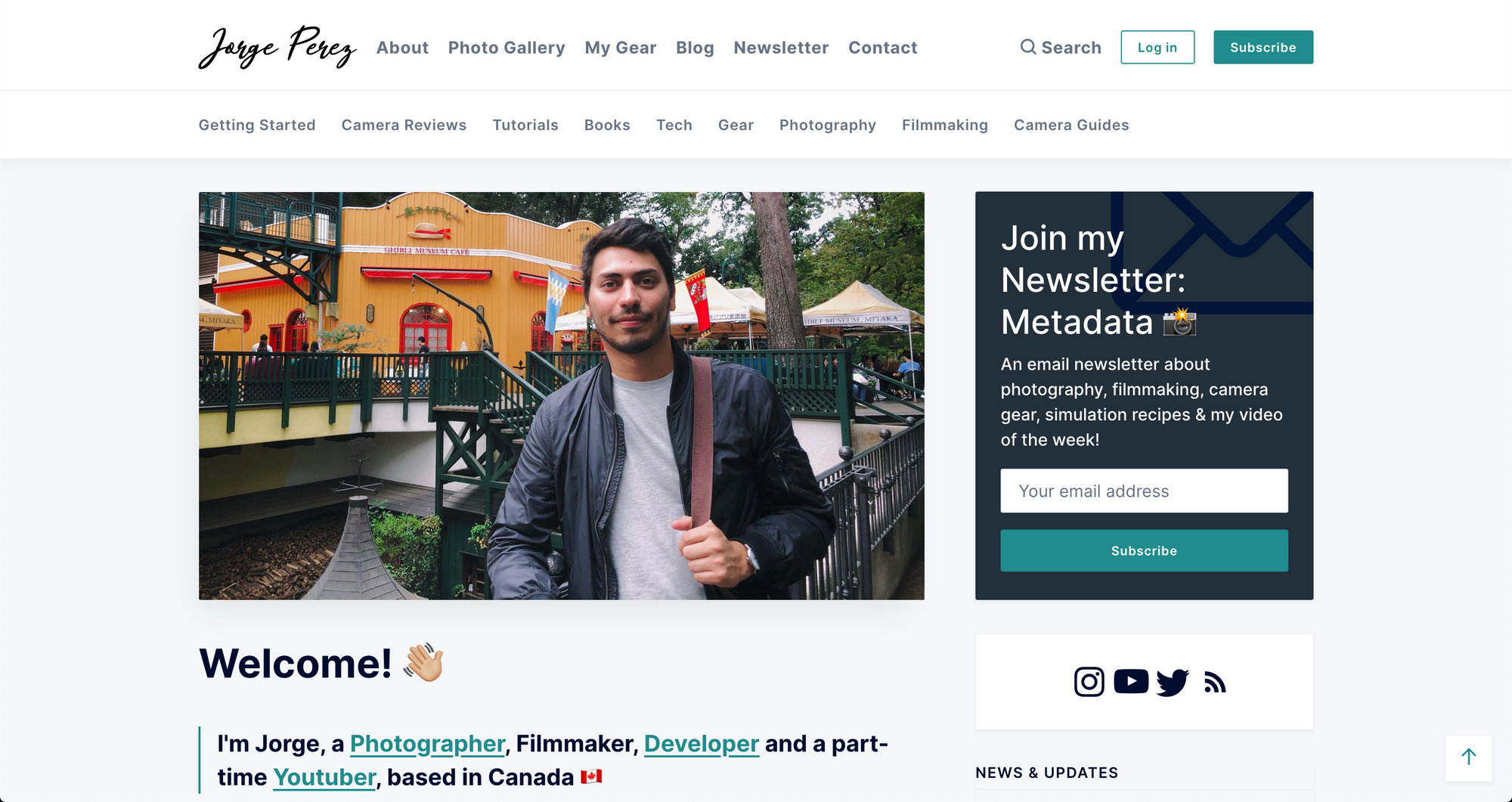Open the RSS feed icon
The width and height of the screenshot is (1512, 802).
tap(1215, 683)
